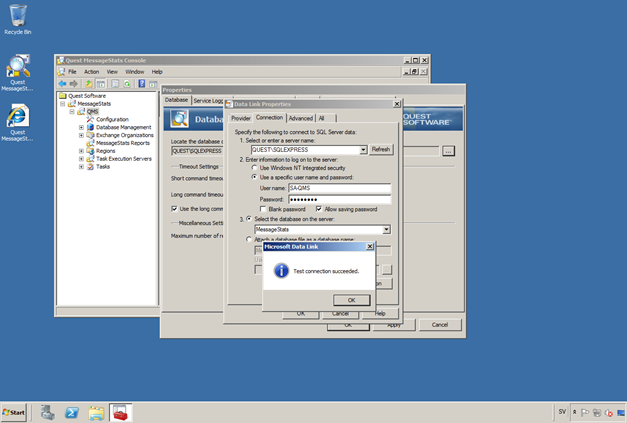Click the red toolbox console taskbar button
Image resolution: width=627 pixels, height=423 pixels.
point(120,412)
